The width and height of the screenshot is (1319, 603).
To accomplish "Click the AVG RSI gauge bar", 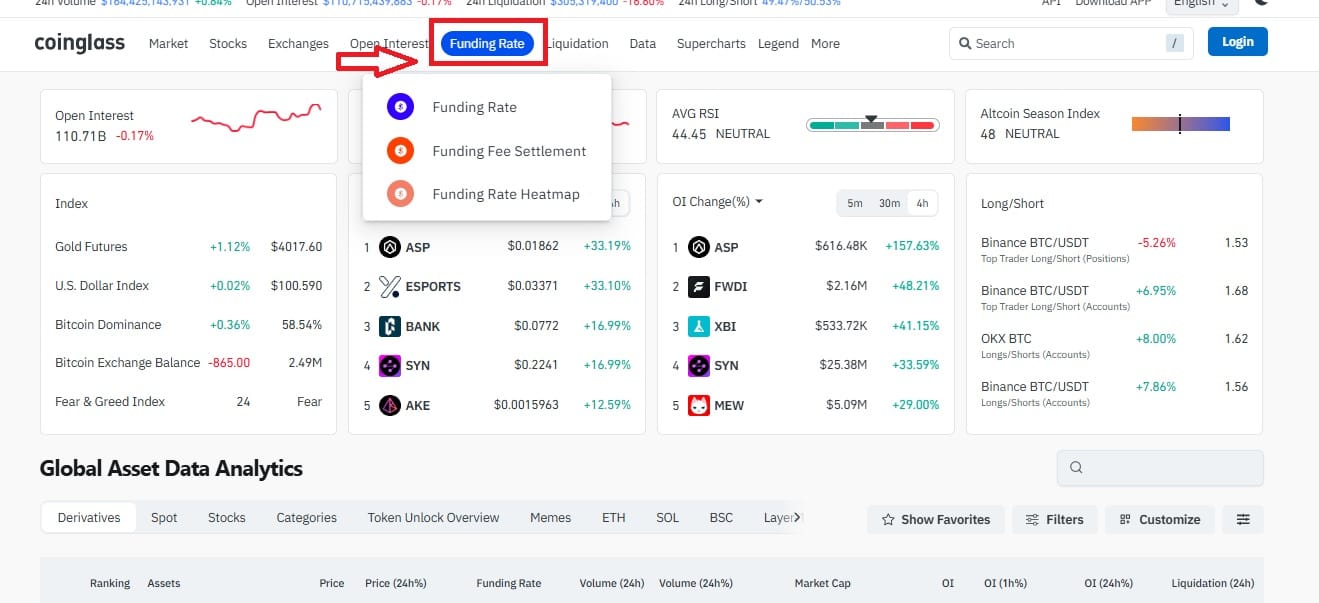I will pos(871,125).
